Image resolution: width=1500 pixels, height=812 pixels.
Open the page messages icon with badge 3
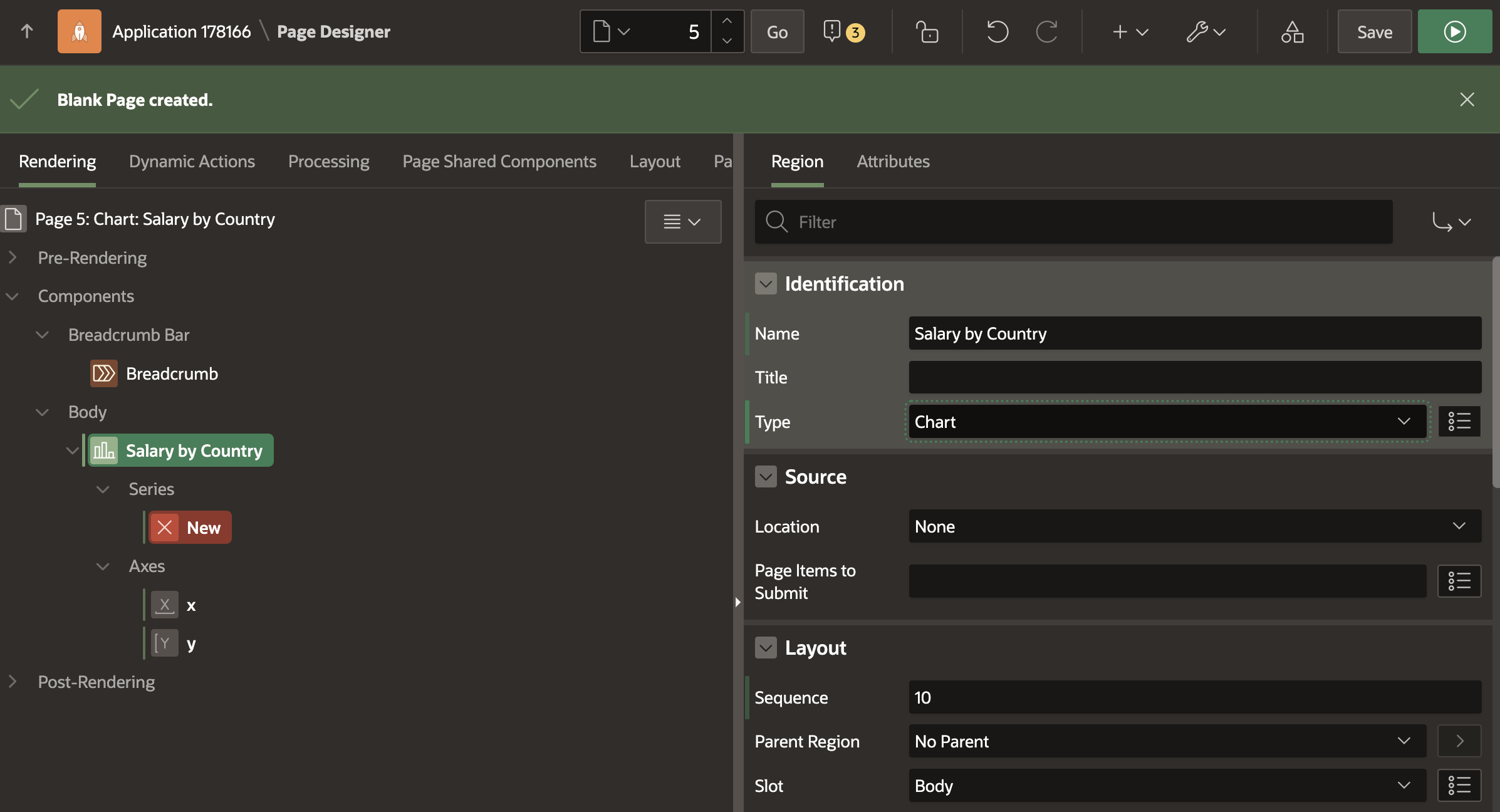click(843, 31)
